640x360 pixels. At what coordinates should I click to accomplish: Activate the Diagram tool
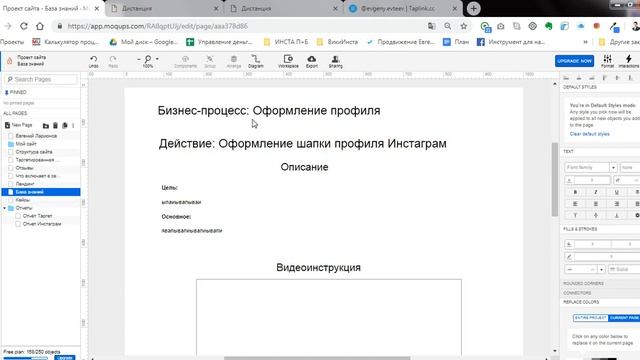(x=256, y=61)
